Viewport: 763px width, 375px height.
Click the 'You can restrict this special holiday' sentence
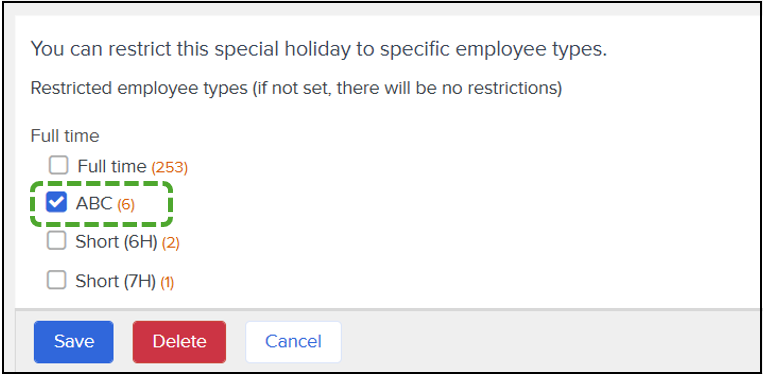(x=319, y=50)
